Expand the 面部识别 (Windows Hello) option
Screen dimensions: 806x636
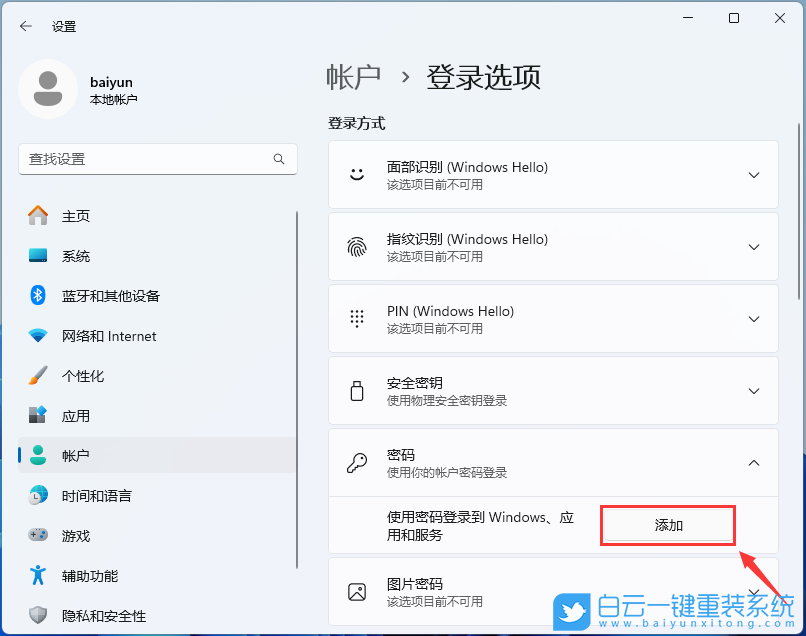point(753,174)
